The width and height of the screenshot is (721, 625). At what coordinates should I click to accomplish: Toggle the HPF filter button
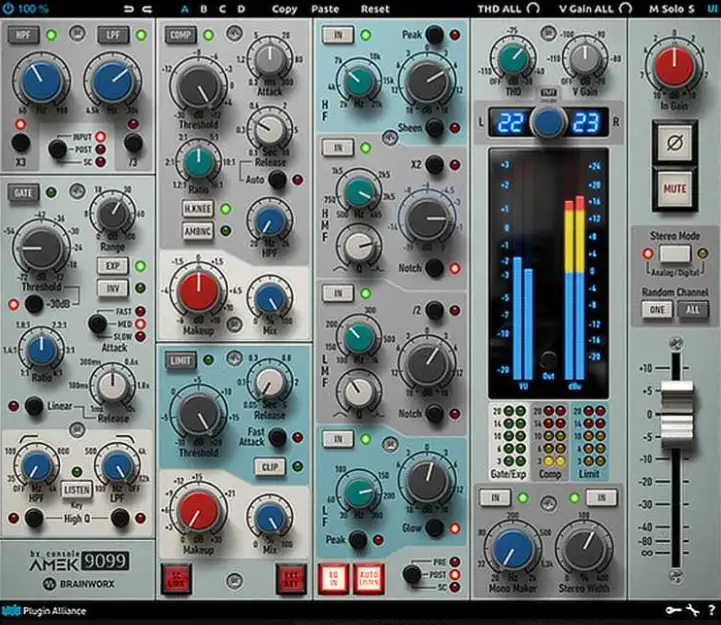23,35
